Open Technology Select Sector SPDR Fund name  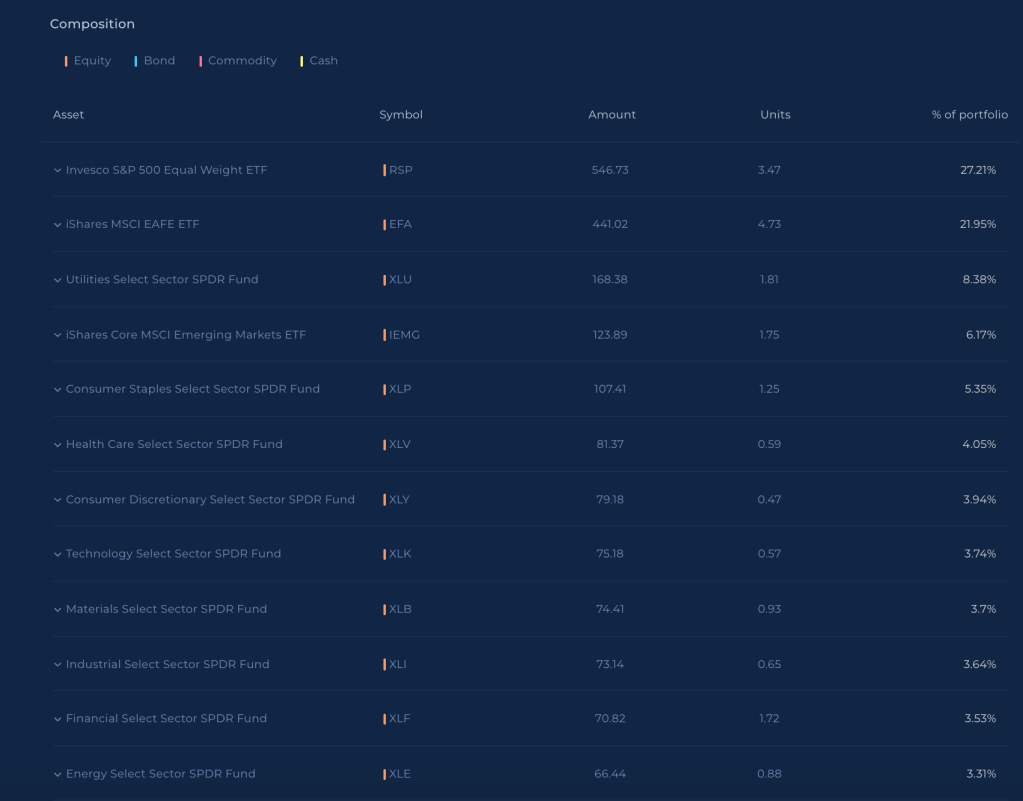[x=173, y=554]
